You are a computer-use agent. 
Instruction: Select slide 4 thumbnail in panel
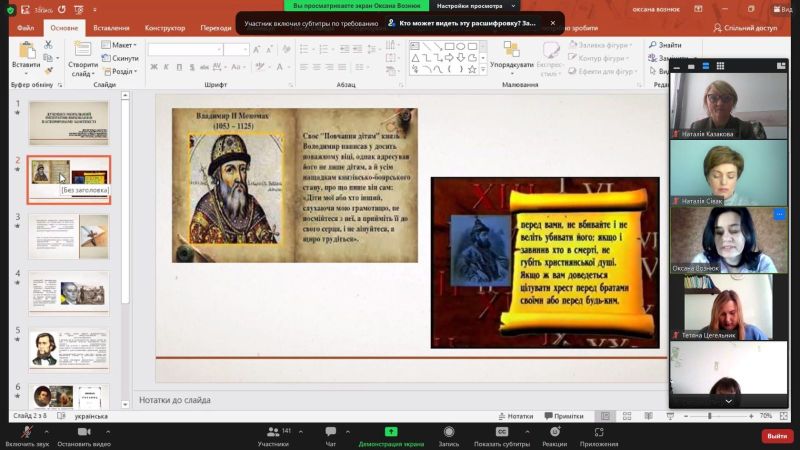tap(69, 292)
